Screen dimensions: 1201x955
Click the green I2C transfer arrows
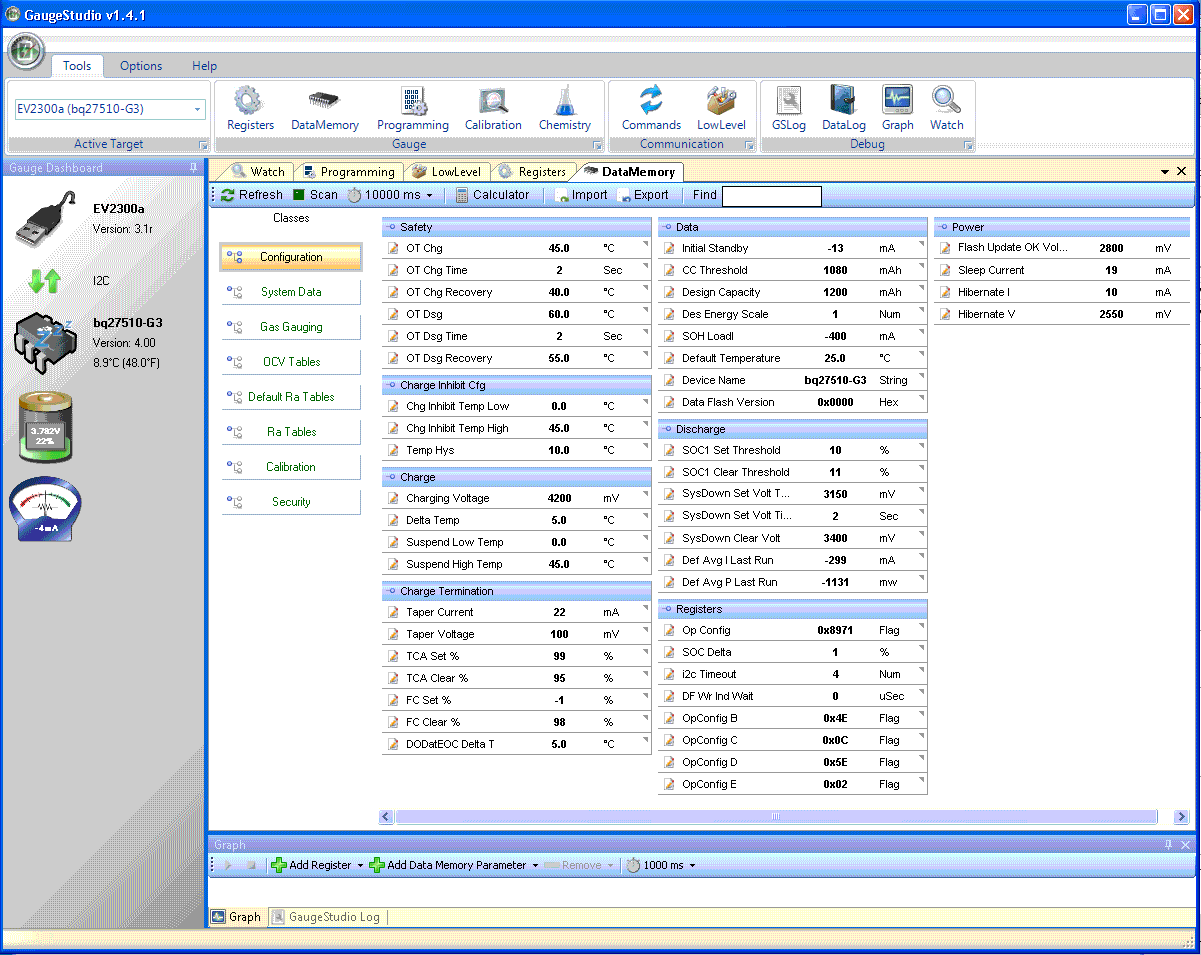tap(44, 281)
